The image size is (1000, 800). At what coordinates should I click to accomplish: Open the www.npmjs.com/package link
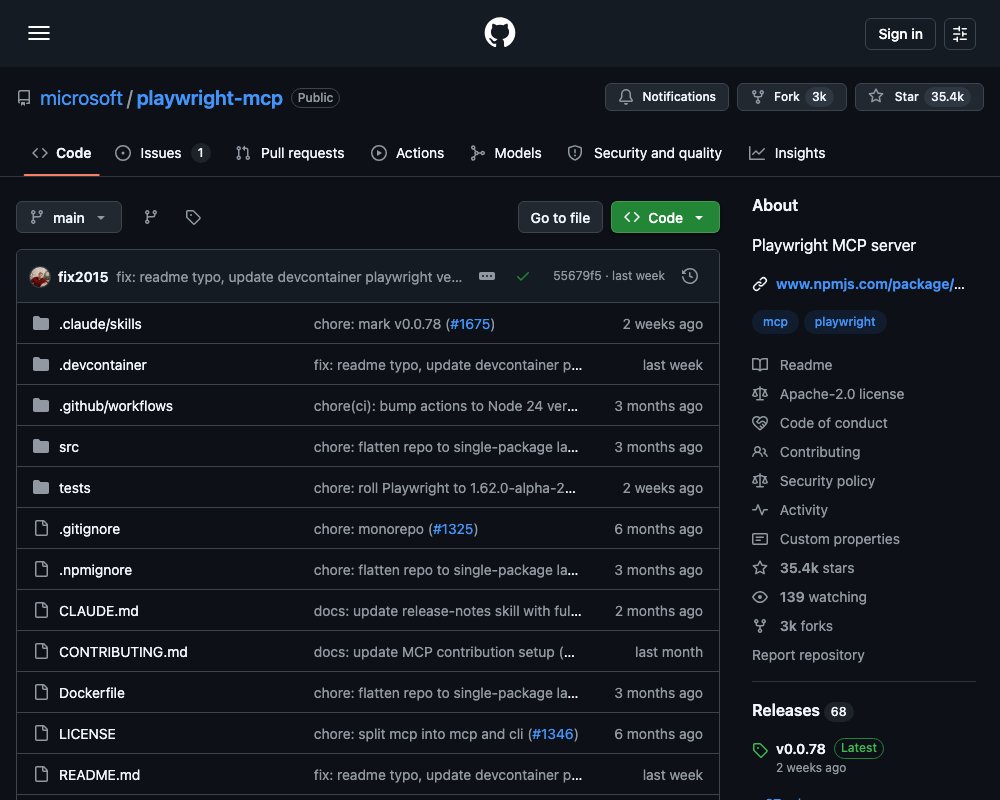870,284
